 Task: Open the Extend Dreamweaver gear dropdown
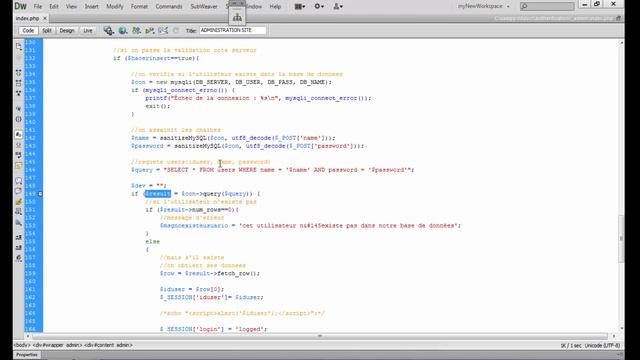point(319,7)
